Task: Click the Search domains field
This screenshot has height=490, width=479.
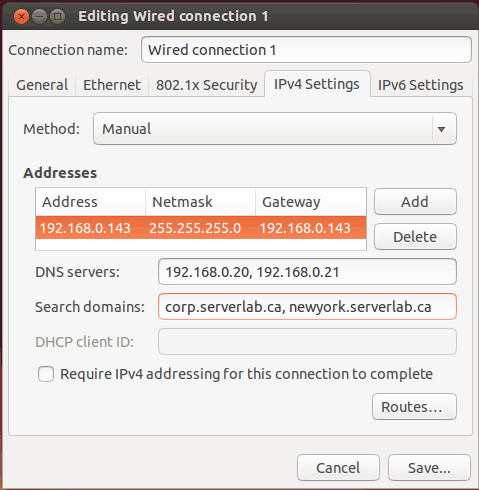Action: (x=307, y=307)
